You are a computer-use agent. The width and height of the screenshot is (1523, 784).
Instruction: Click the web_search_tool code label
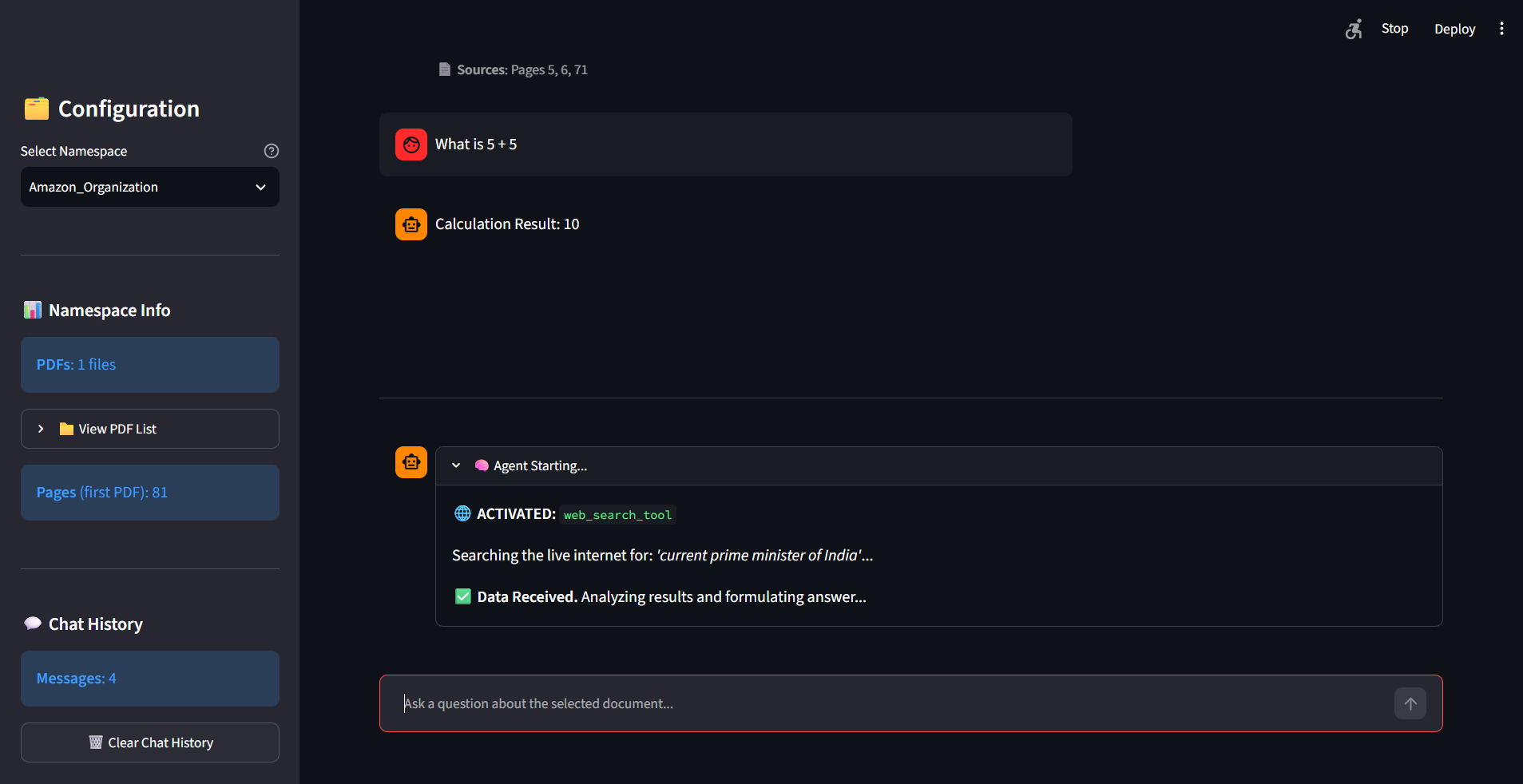click(617, 515)
